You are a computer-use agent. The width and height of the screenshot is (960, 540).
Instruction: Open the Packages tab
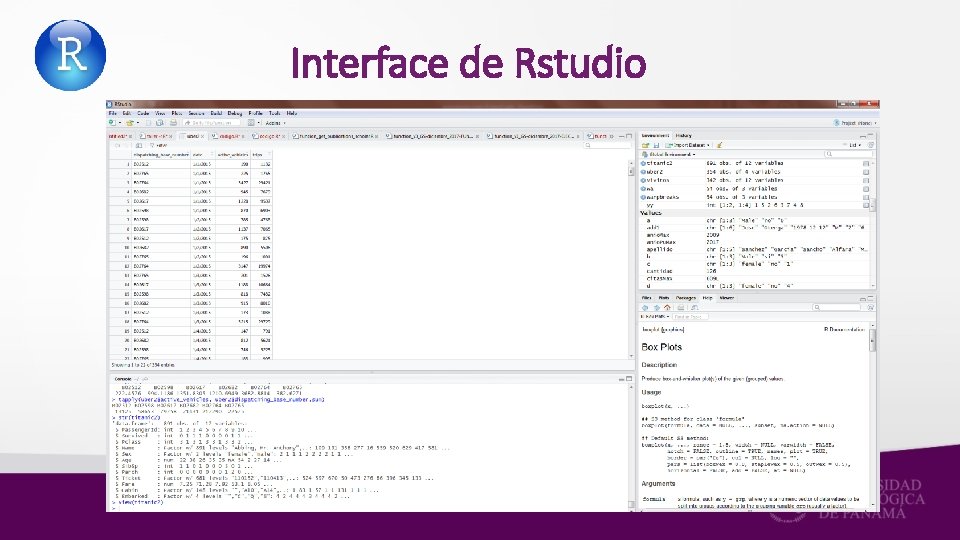[686, 298]
